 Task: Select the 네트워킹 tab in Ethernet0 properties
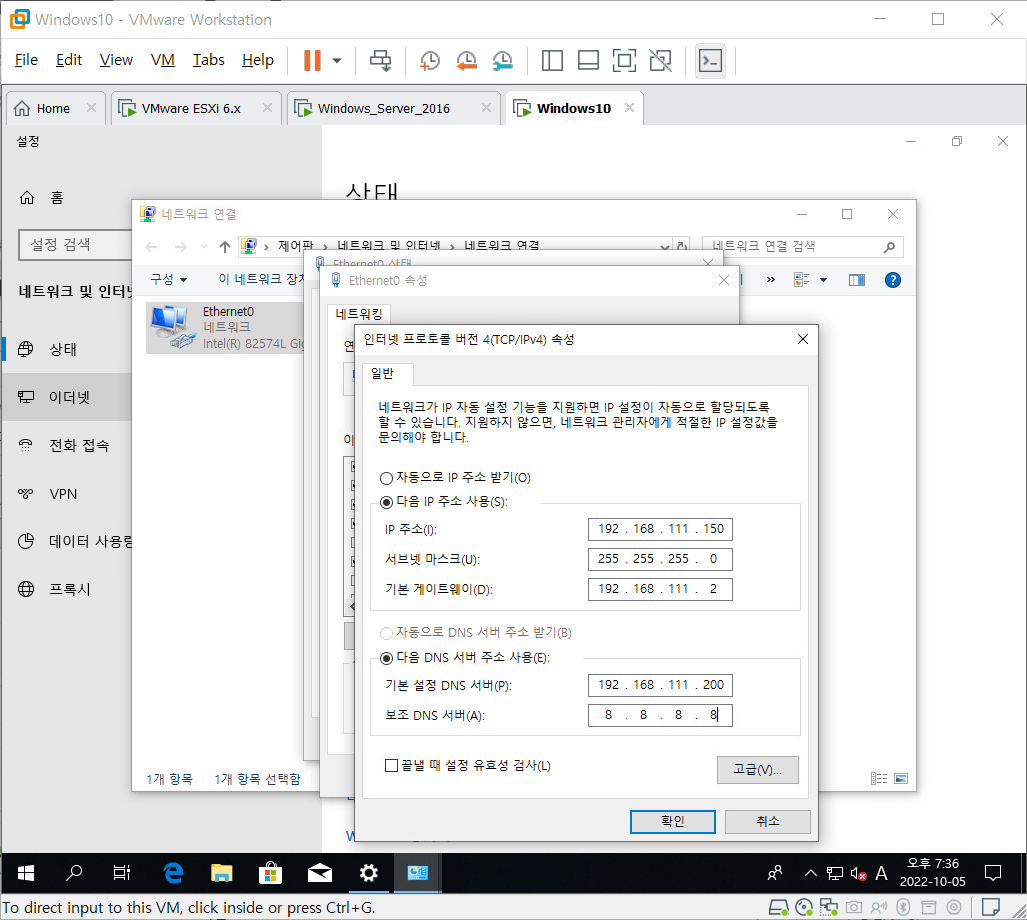(x=359, y=314)
